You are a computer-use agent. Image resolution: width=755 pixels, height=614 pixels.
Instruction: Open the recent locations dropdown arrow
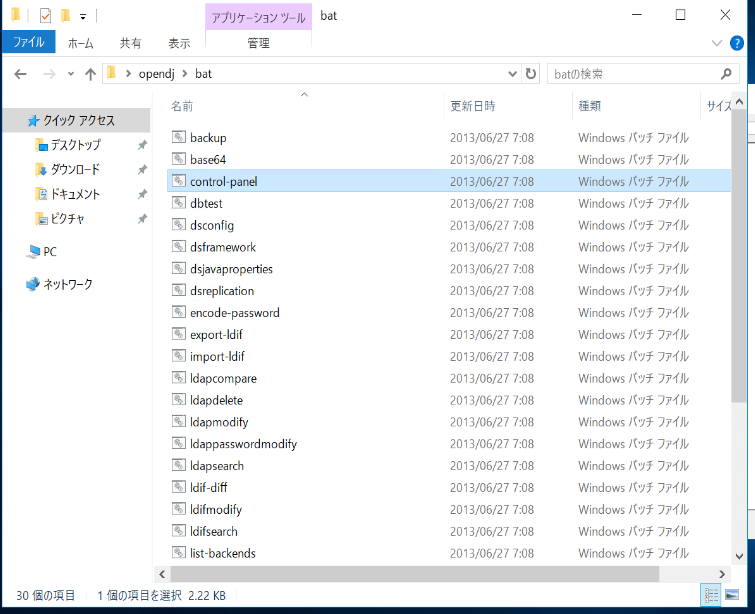coord(70,74)
